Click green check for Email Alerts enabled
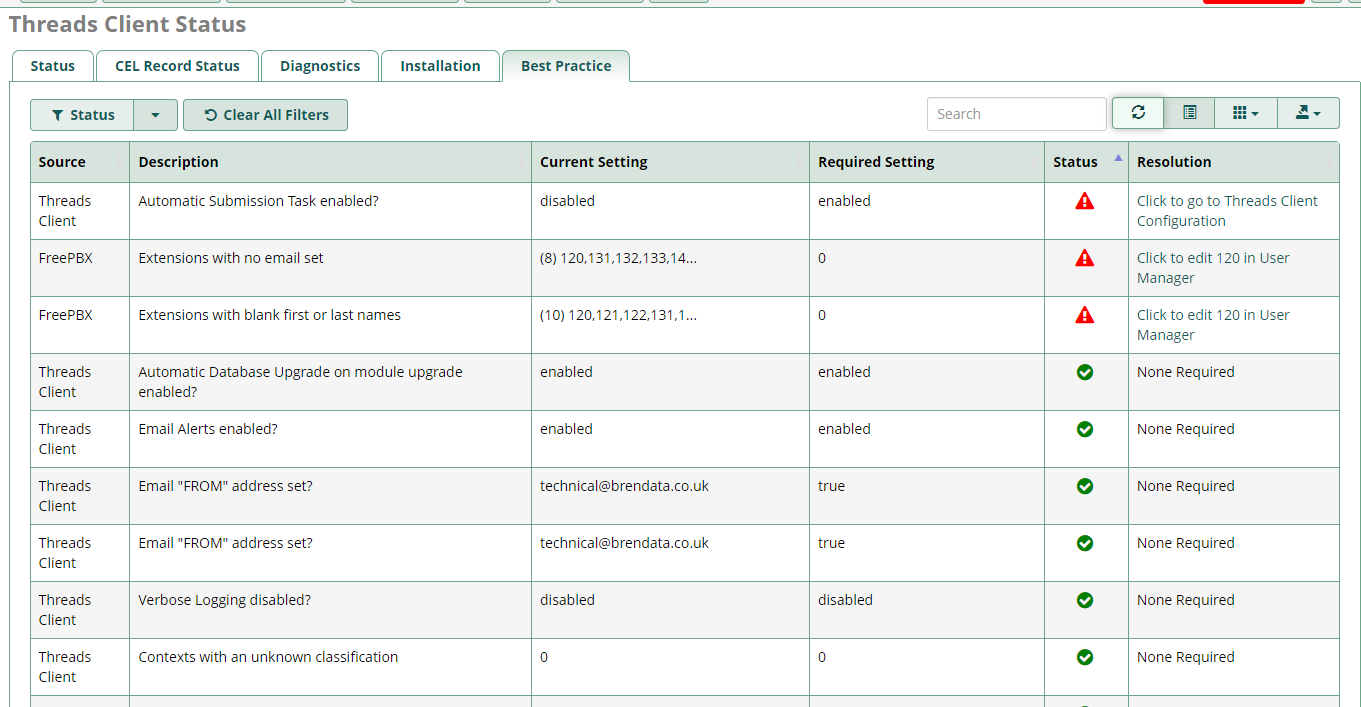 (1085, 429)
